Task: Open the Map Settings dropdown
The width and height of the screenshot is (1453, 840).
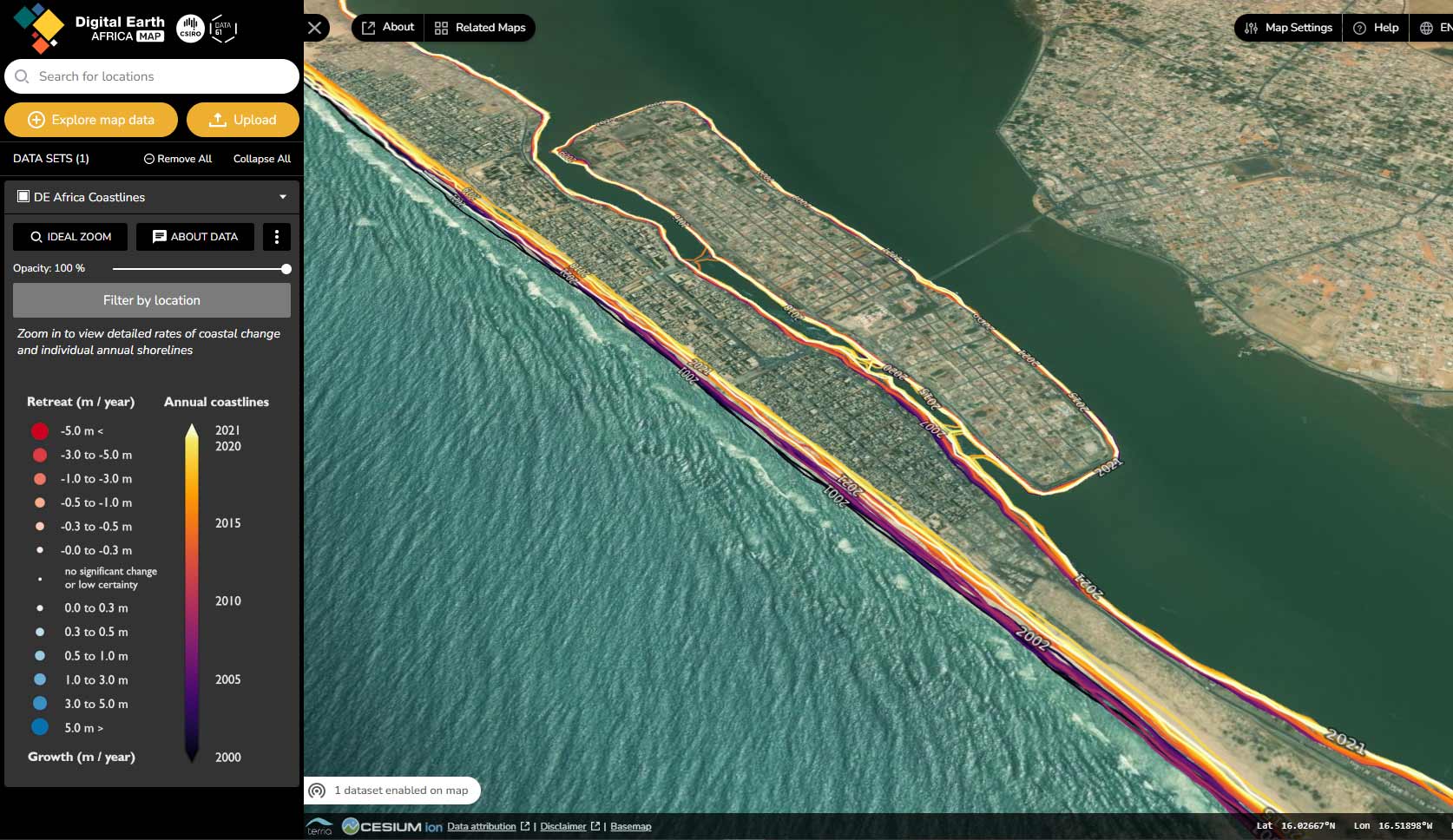Action: point(1288,28)
